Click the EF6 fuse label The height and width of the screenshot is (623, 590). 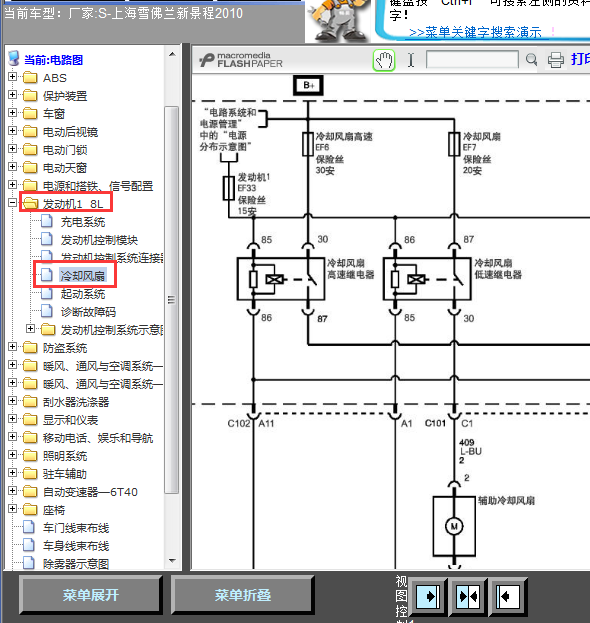(x=322, y=147)
